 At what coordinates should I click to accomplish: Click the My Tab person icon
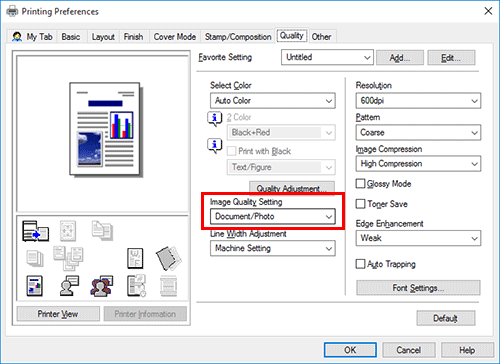(17, 37)
